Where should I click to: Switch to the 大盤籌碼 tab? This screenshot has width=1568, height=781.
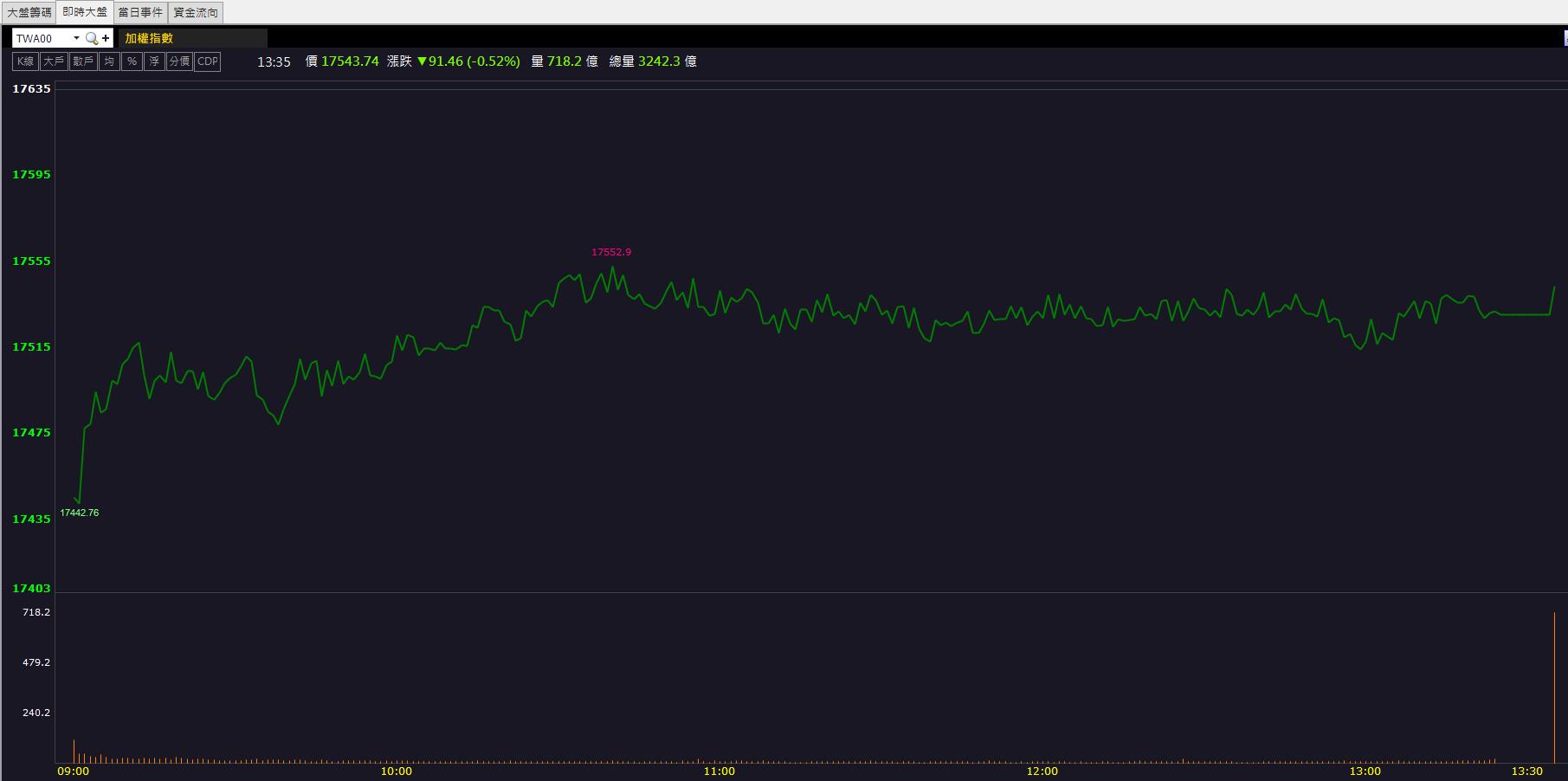pyautogui.click(x=29, y=12)
